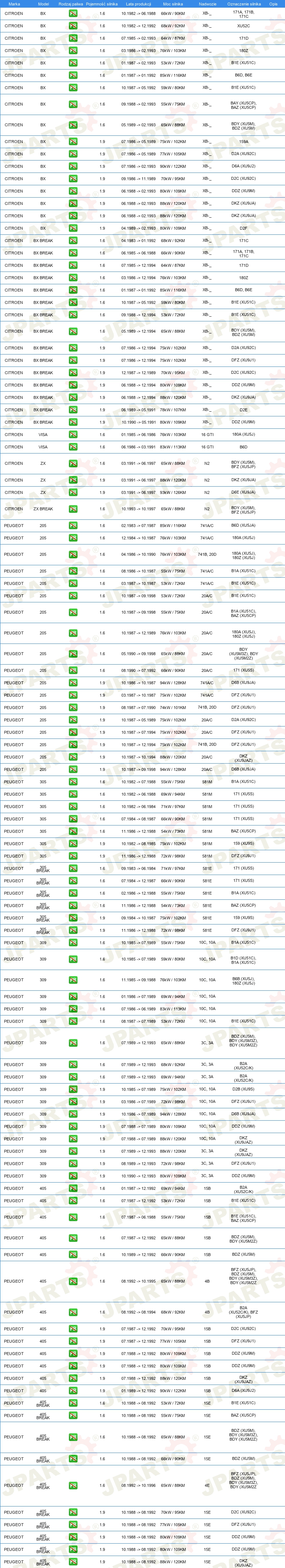The height and width of the screenshot is (1568, 285).
Task: Click fuel icon in Citroen ZX Break row
Action: pyautogui.click(x=73, y=509)
